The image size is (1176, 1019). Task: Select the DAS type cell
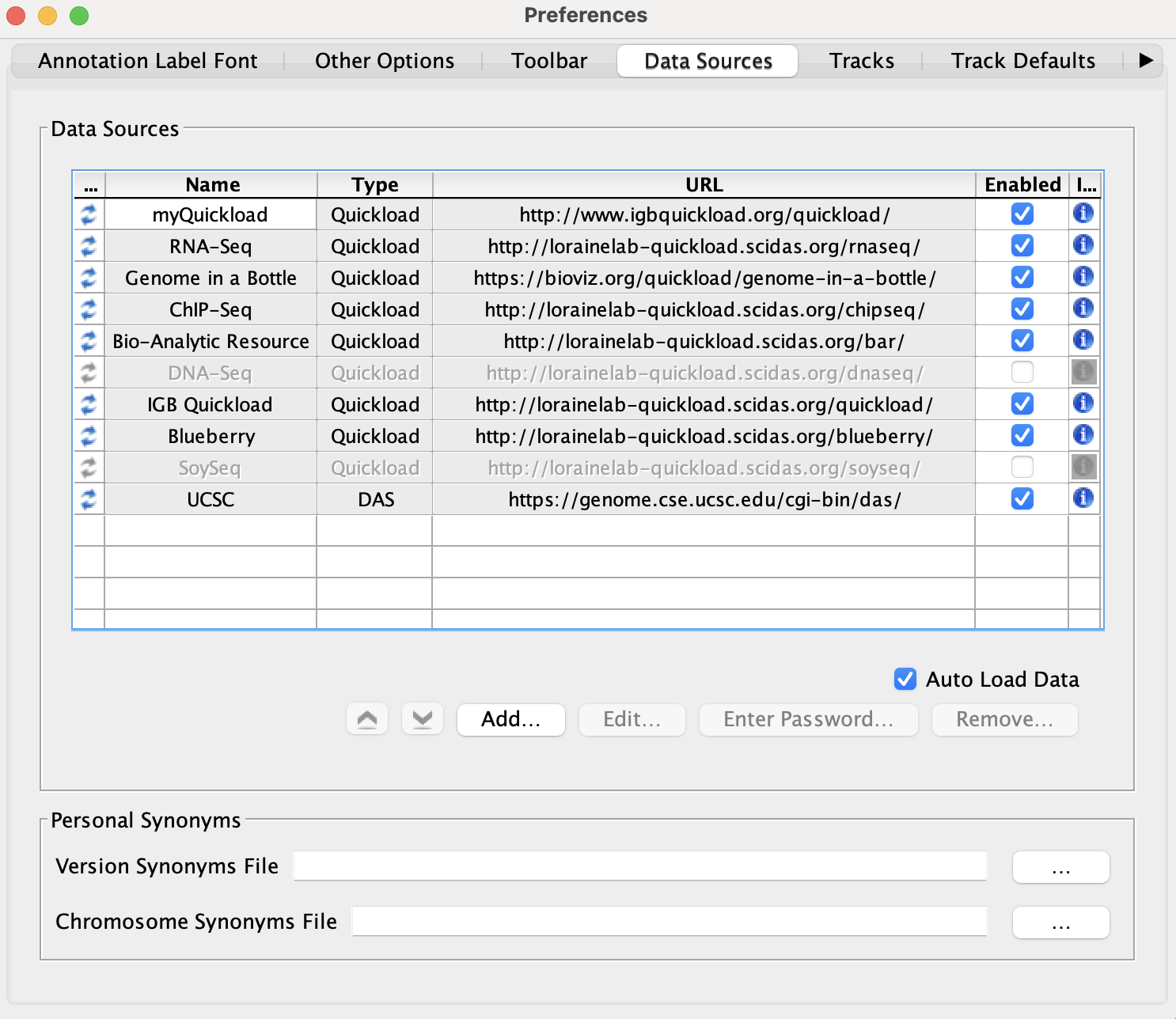coord(375,499)
